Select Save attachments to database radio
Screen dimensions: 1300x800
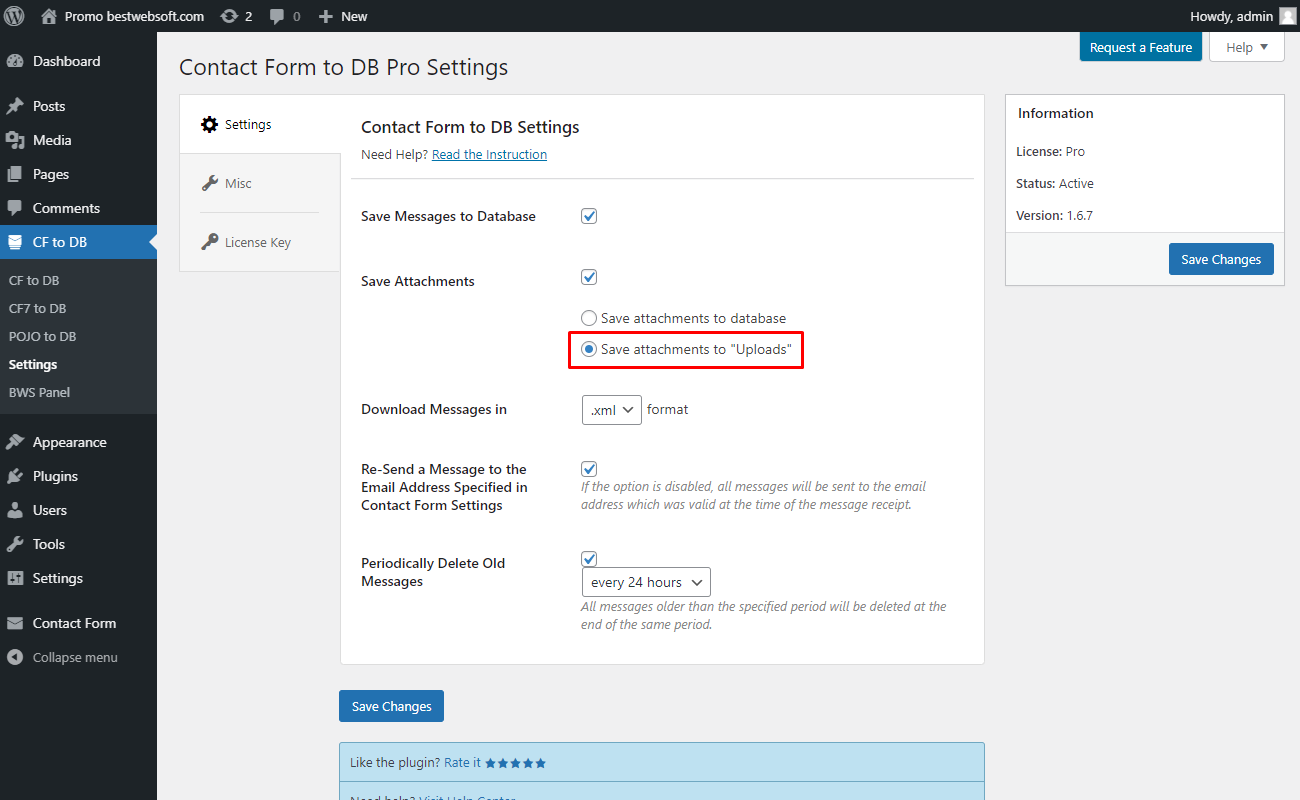coord(589,318)
